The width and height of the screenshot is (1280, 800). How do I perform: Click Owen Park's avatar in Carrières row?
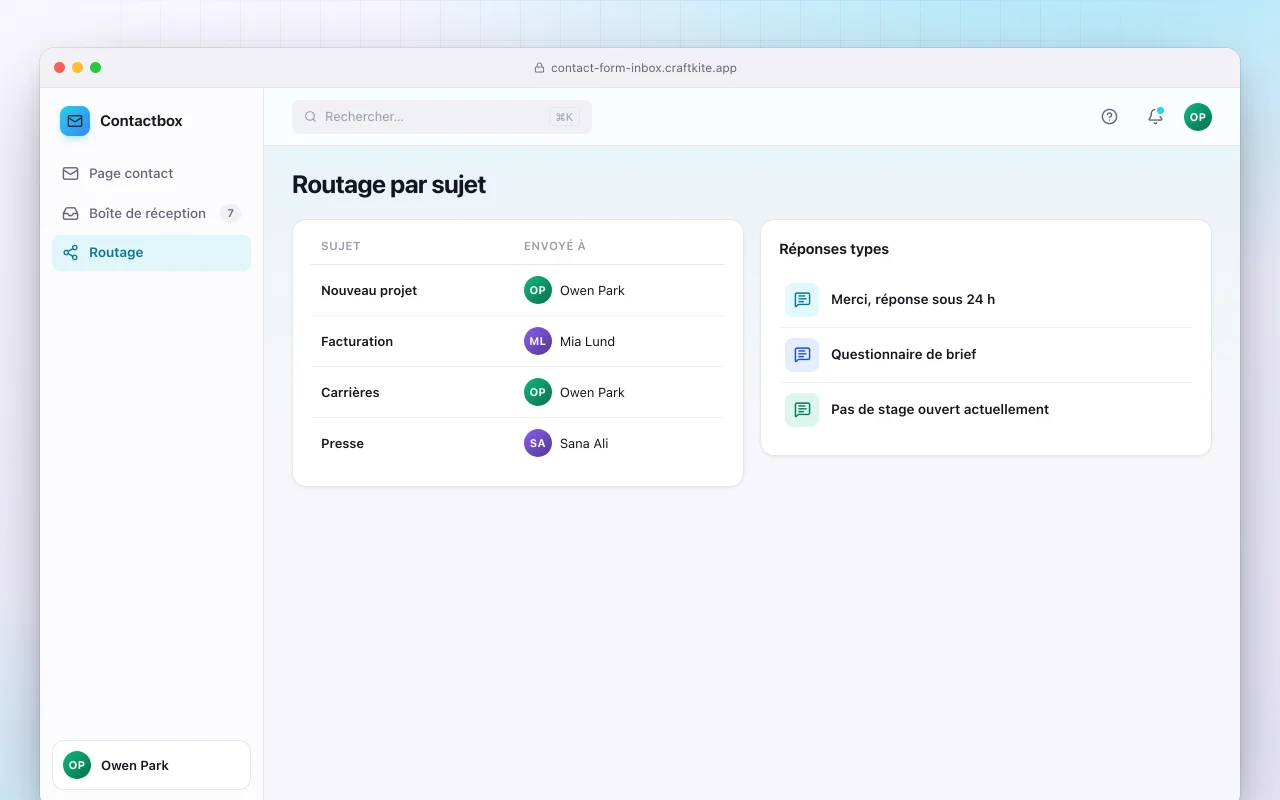pos(538,392)
